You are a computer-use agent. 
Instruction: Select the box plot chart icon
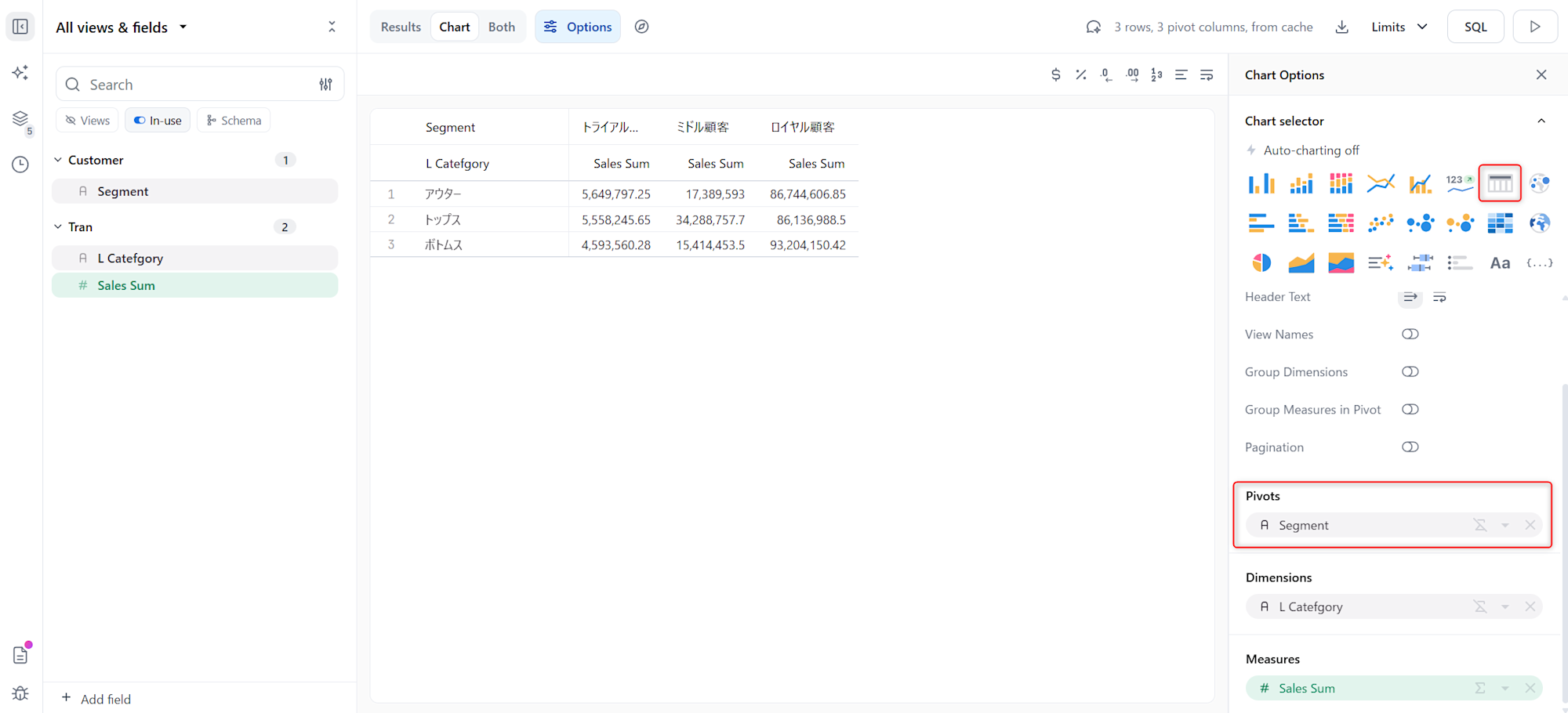1420,263
